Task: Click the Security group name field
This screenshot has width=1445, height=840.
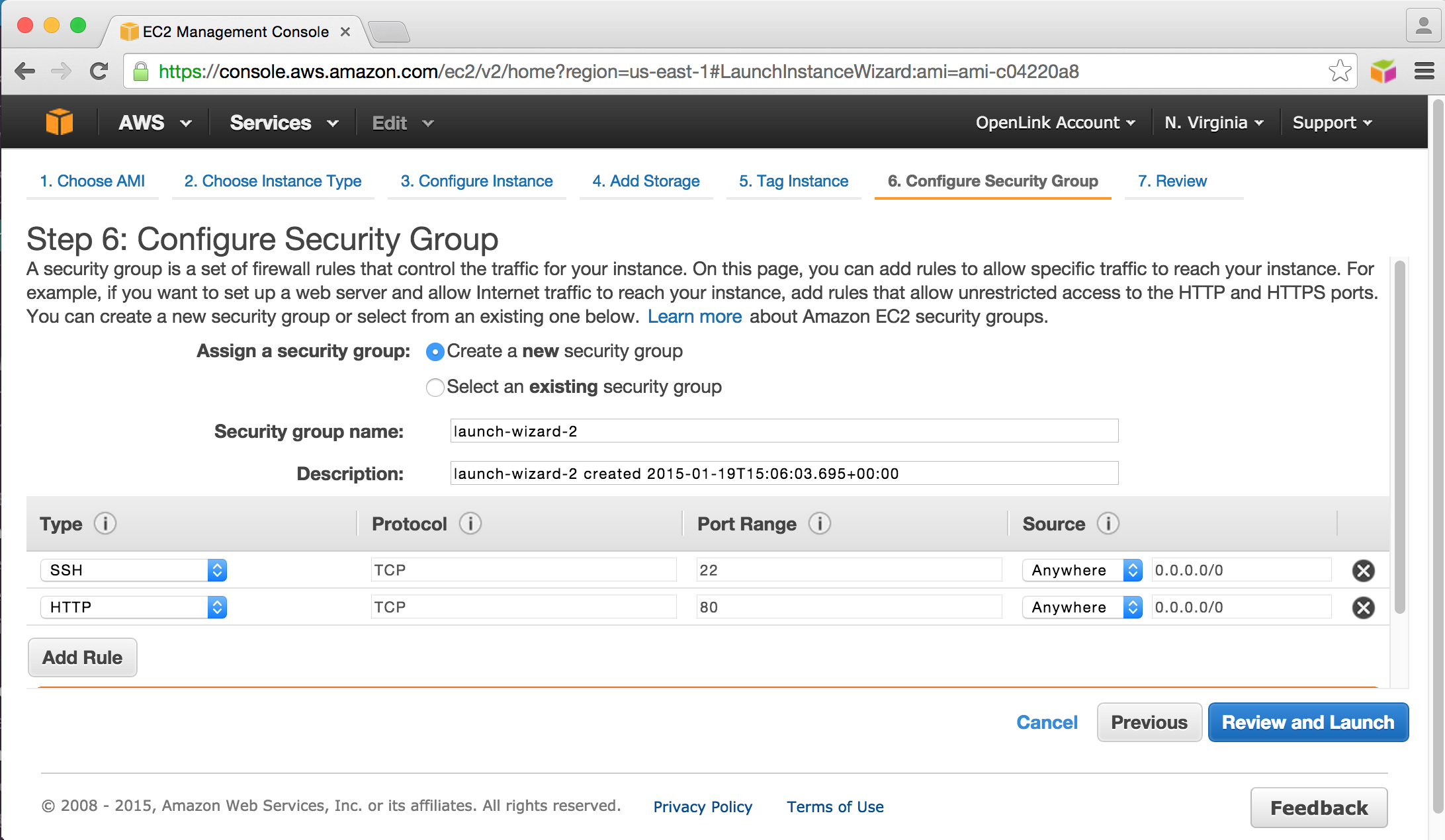Action: pyautogui.click(x=784, y=431)
